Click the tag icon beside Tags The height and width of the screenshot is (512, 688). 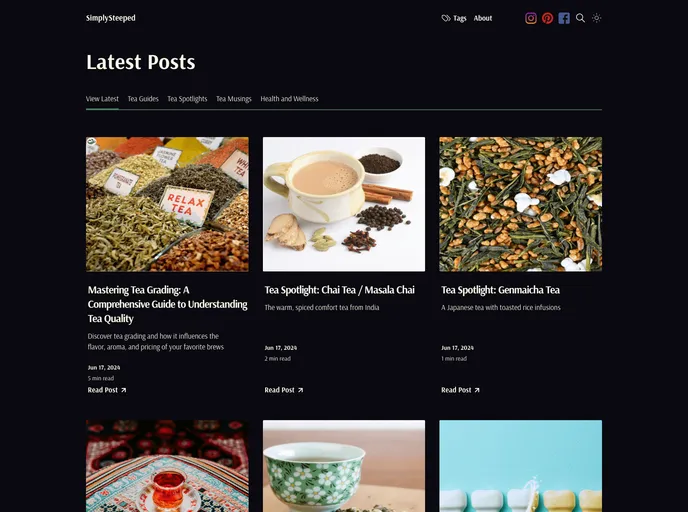coord(446,18)
